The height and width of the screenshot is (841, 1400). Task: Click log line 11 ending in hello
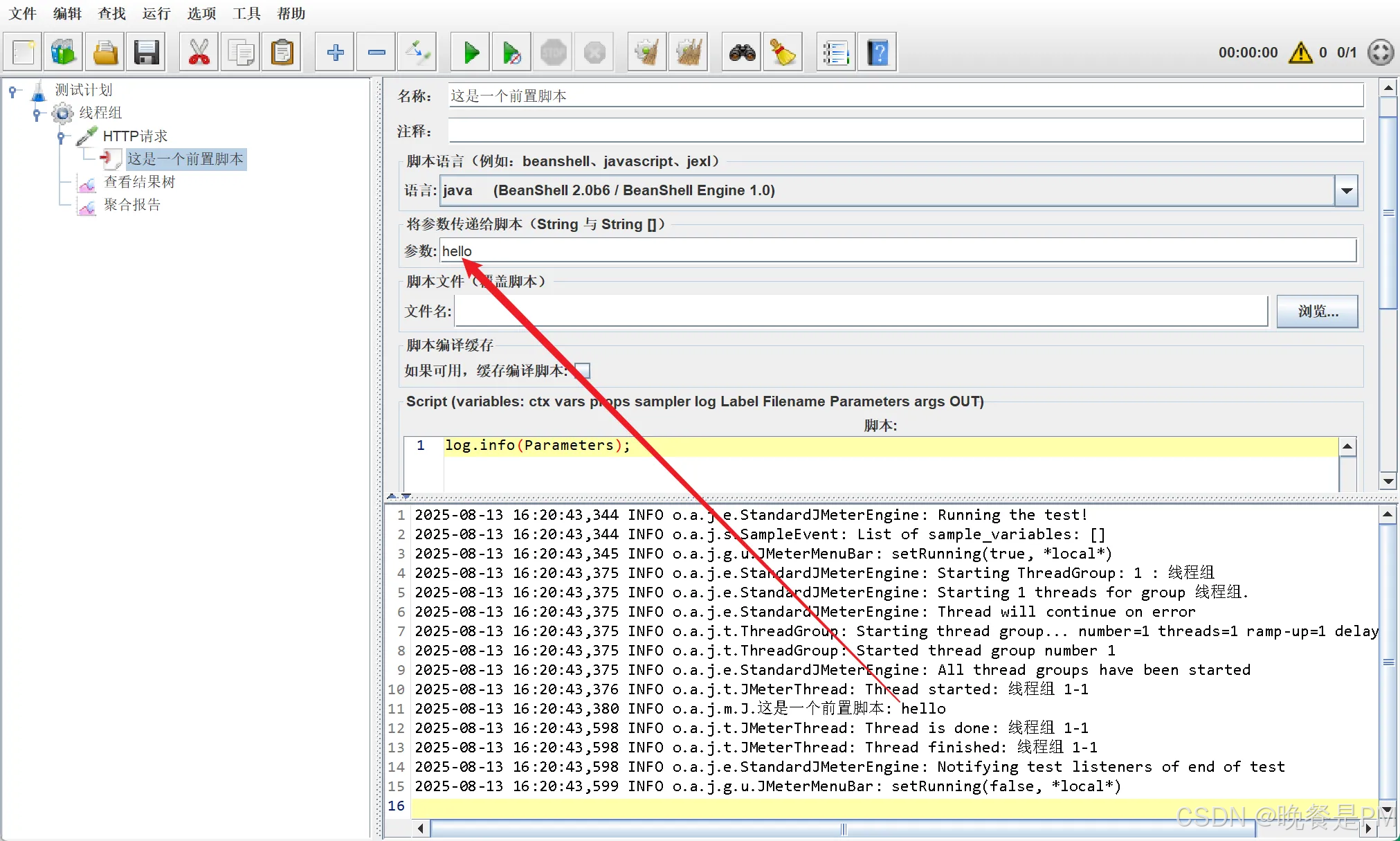680,709
